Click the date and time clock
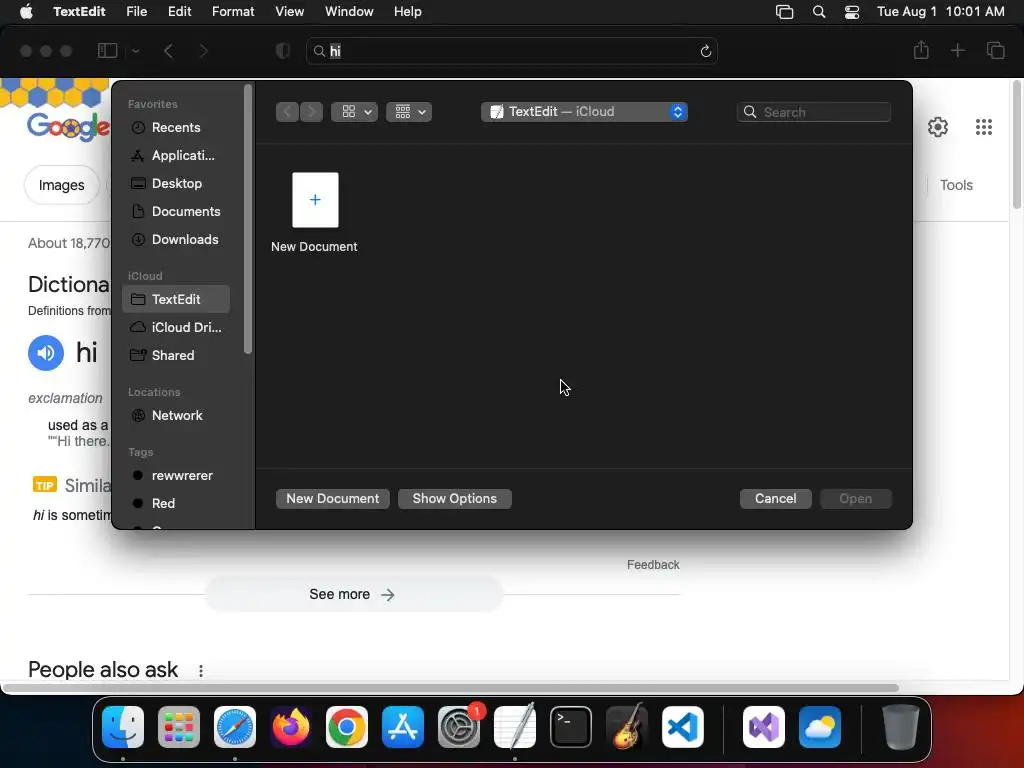Viewport: 1024px width, 768px height. (x=940, y=12)
